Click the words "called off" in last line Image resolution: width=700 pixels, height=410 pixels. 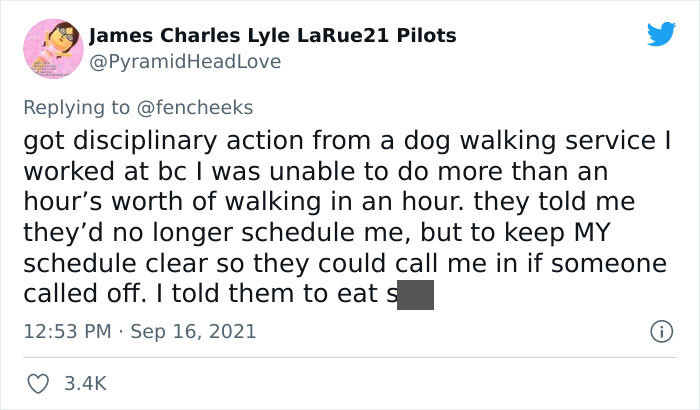83,294
